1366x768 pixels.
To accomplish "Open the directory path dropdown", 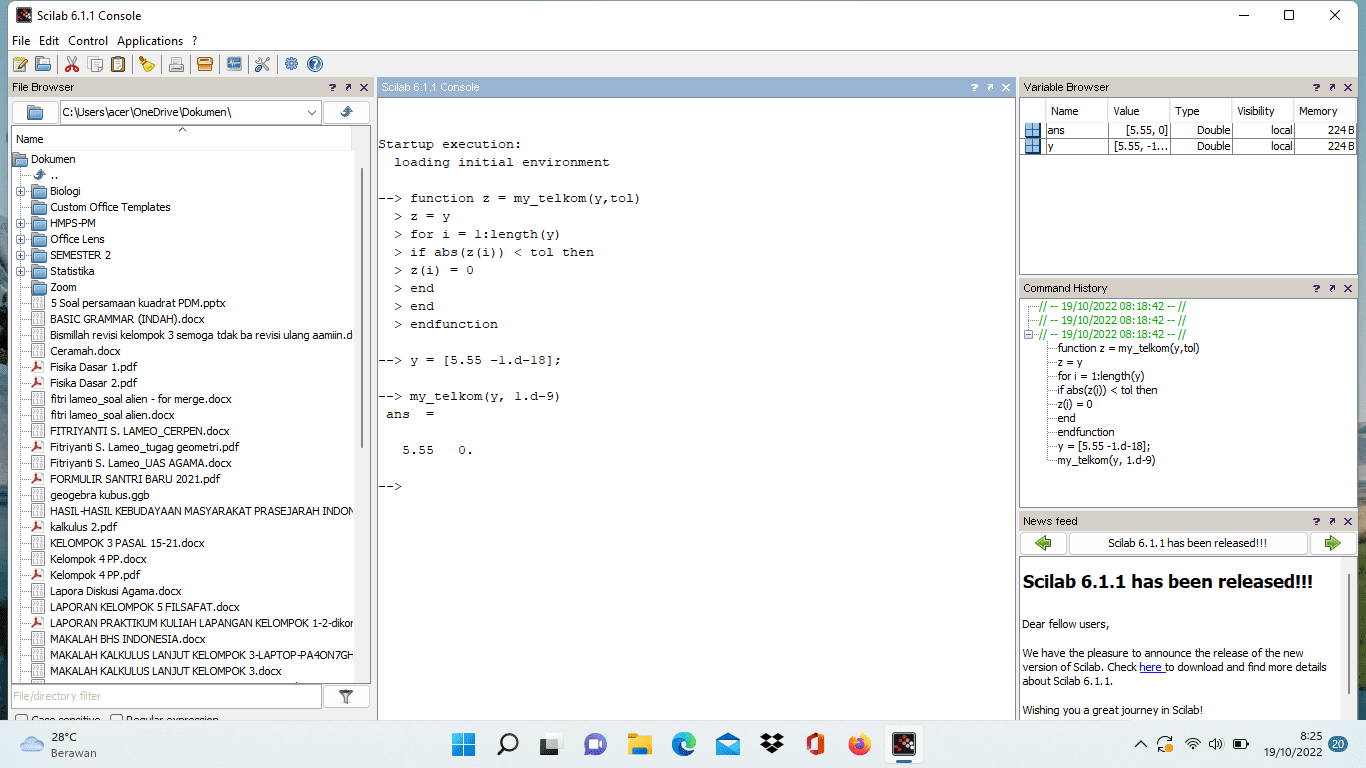I will coord(312,113).
